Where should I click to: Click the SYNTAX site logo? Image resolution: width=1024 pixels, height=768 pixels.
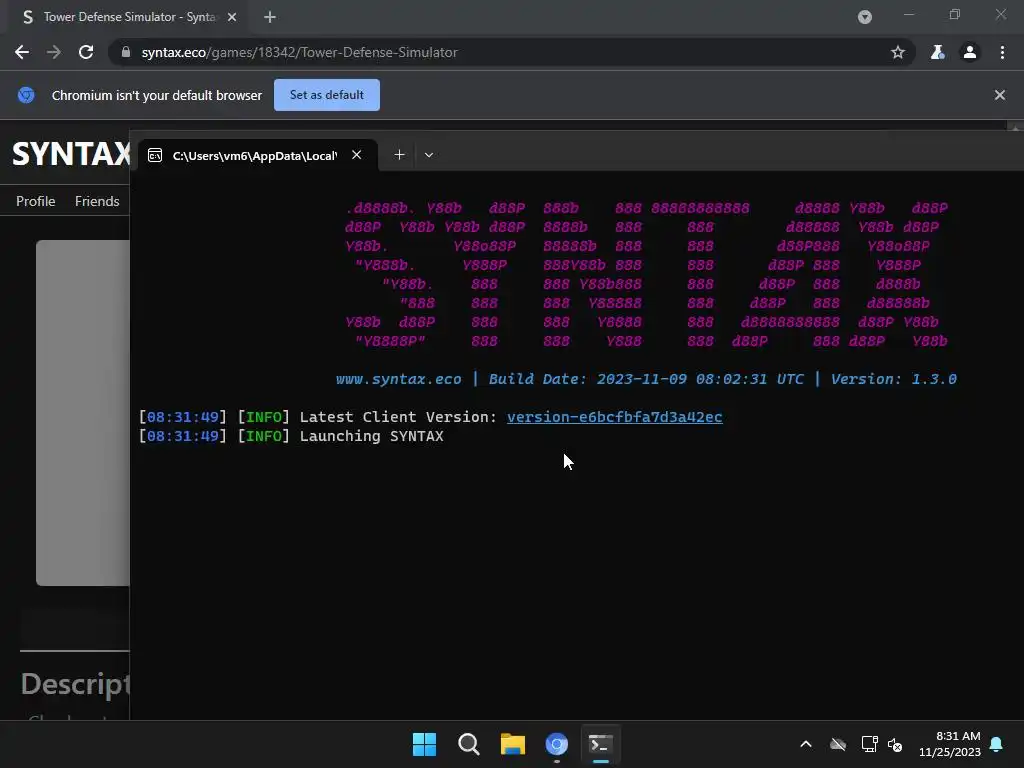[x=71, y=154]
